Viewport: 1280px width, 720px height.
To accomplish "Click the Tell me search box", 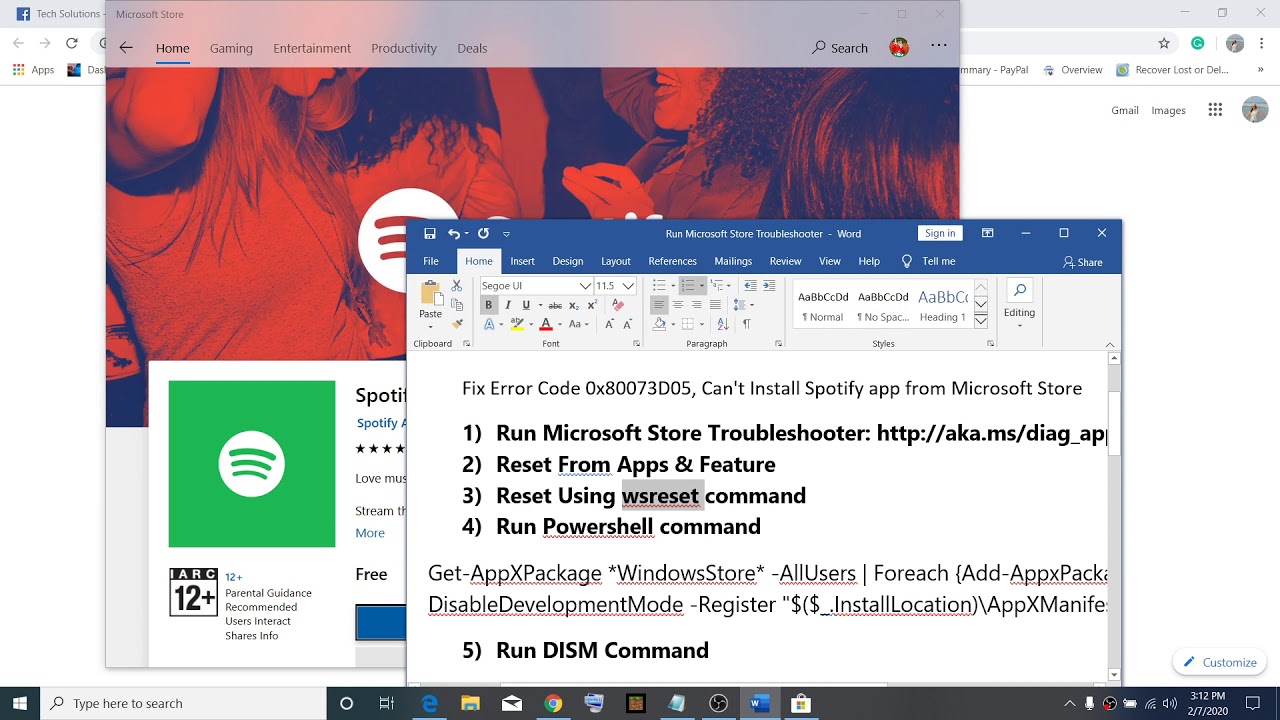I will [x=929, y=261].
